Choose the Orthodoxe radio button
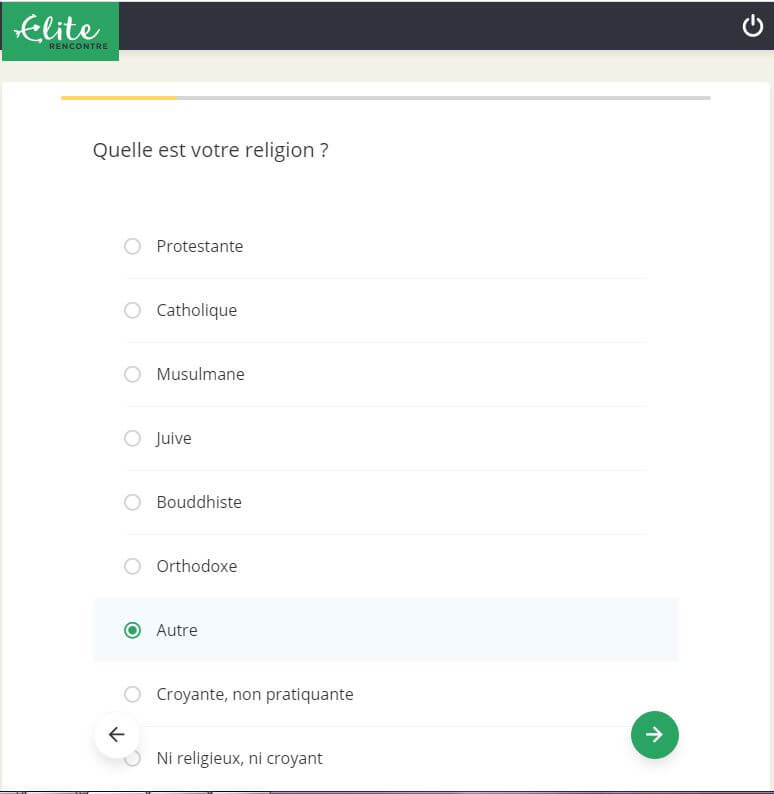Screen dimensions: 774x794 132,566
